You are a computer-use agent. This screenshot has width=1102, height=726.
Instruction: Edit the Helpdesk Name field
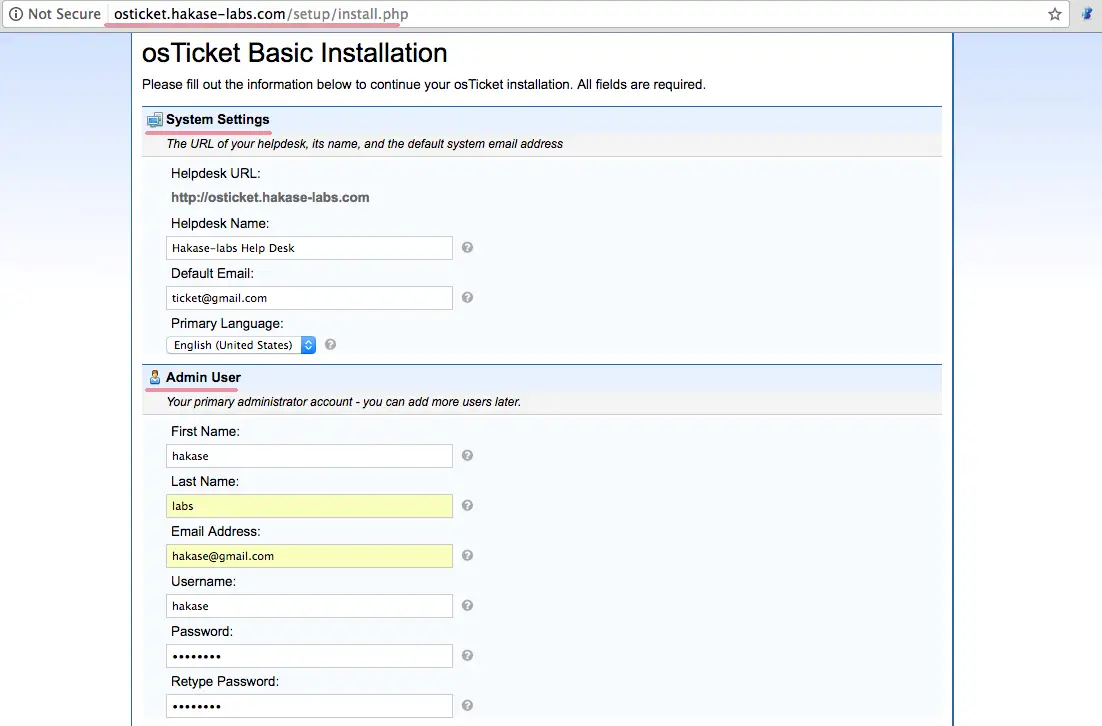point(309,248)
